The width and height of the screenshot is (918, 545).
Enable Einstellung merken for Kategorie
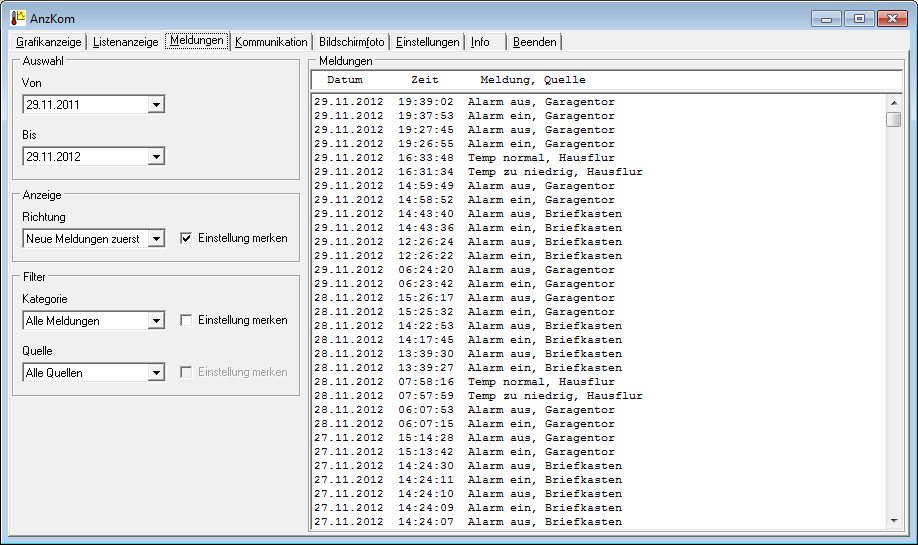(186, 321)
